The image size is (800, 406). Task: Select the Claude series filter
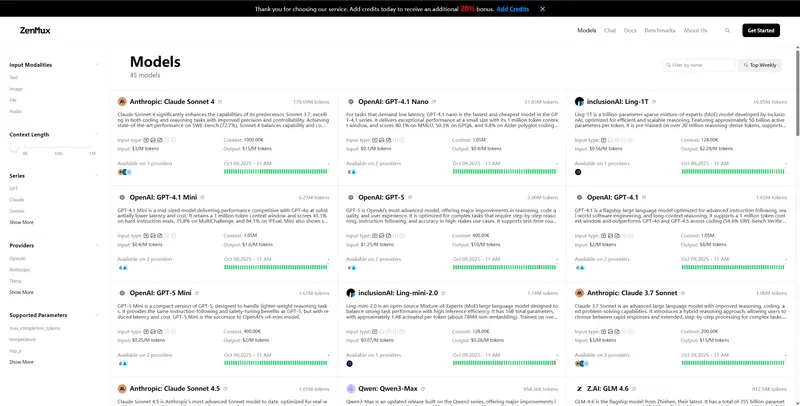coord(16,199)
